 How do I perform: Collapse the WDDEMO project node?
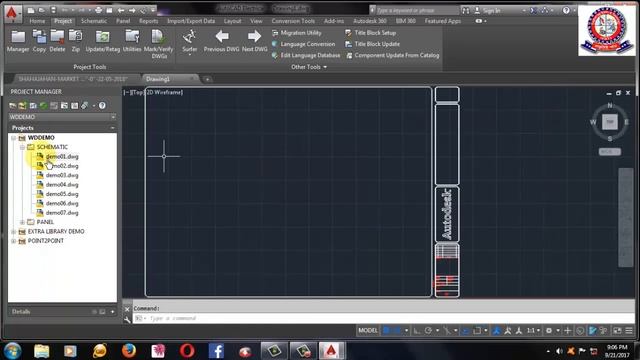13,138
